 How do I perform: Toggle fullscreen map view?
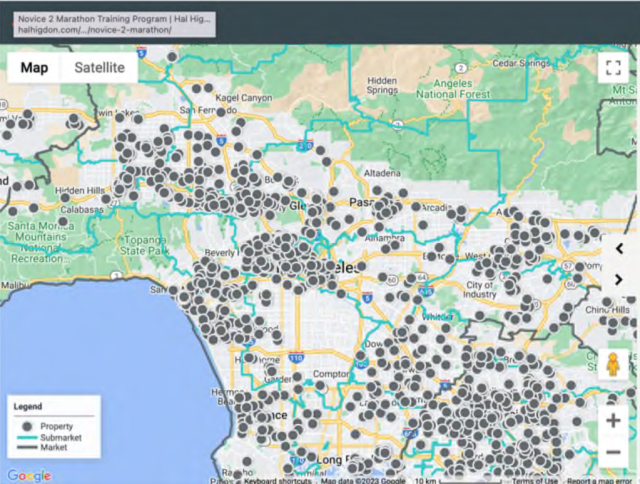tap(612, 68)
